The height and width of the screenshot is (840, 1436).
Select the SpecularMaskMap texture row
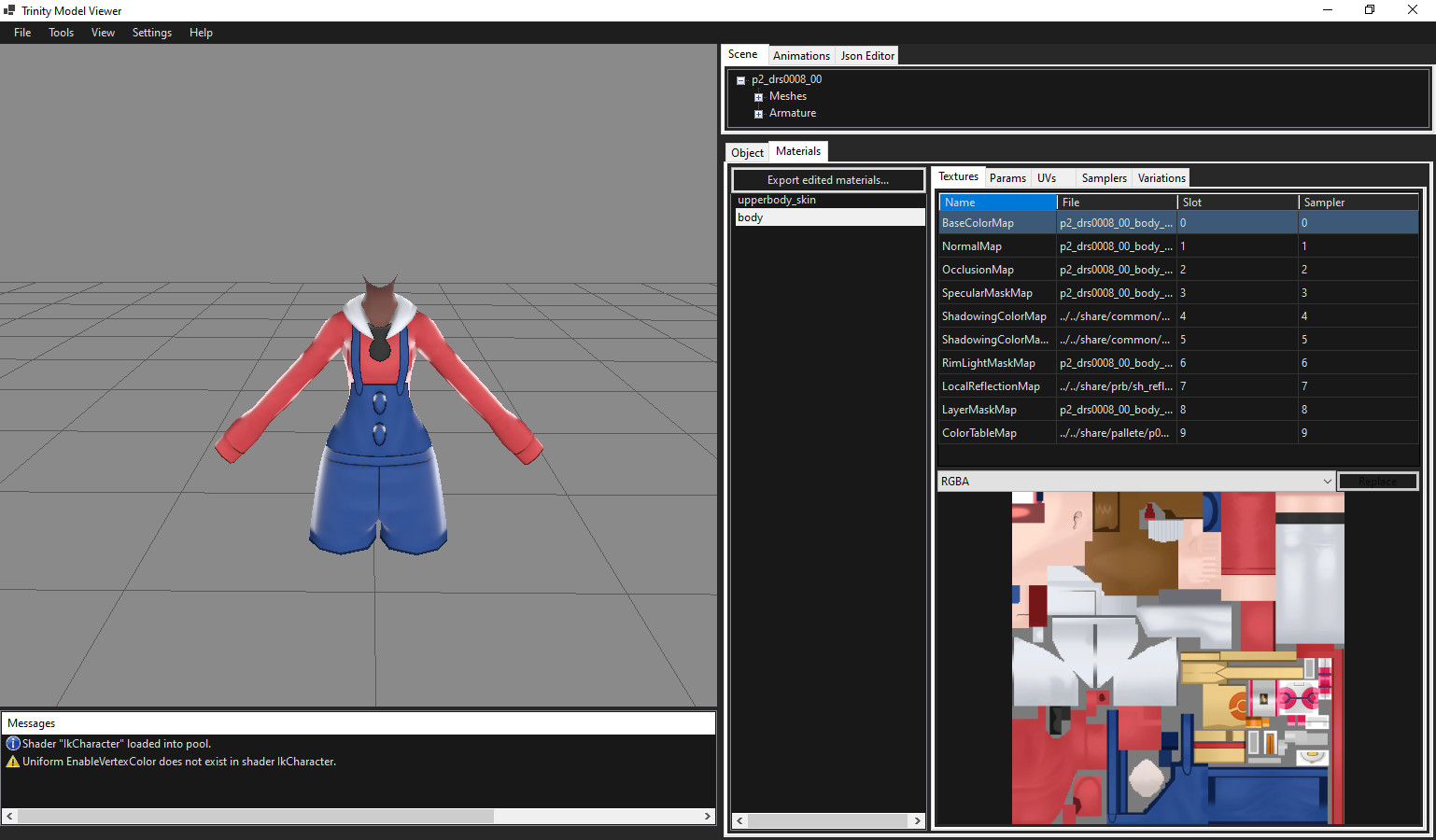click(1178, 293)
